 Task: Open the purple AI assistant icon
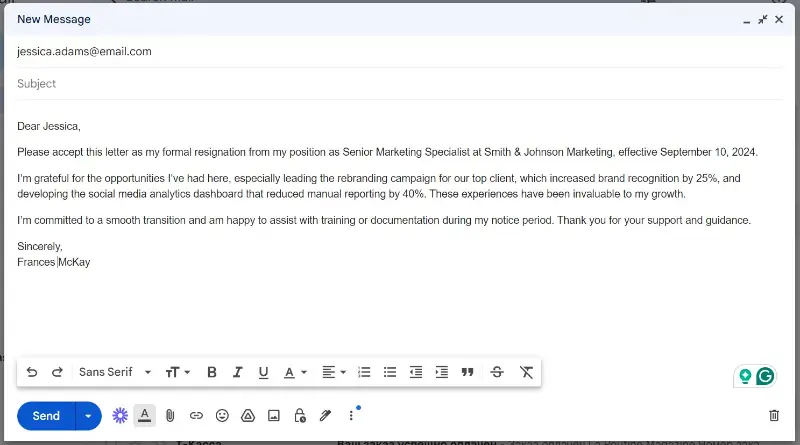pos(120,415)
